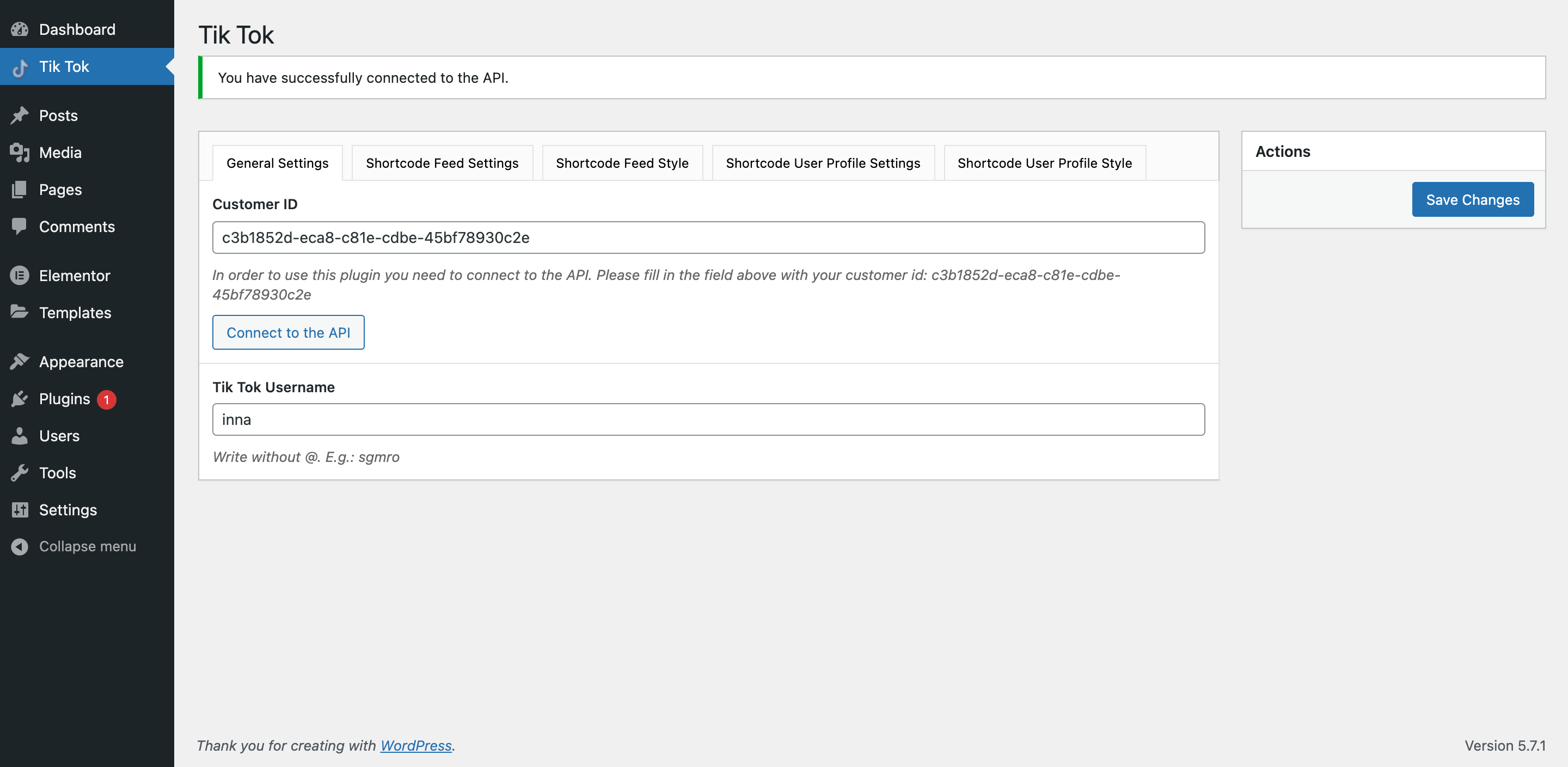1568x767 pixels.
Task: Open the Plugins menu item
Action: tap(87, 398)
